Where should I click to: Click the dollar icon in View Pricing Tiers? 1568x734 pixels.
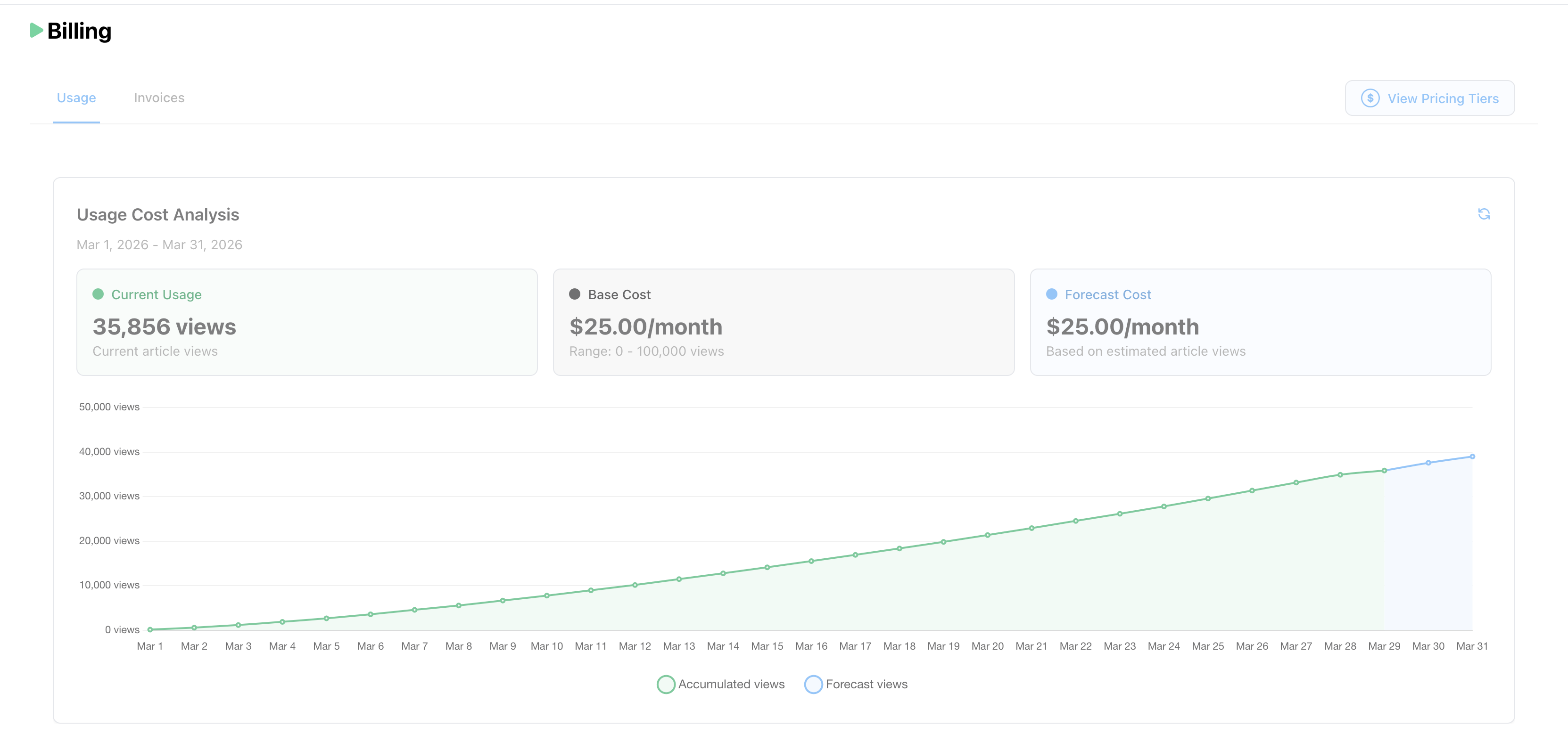click(1370, 98)
